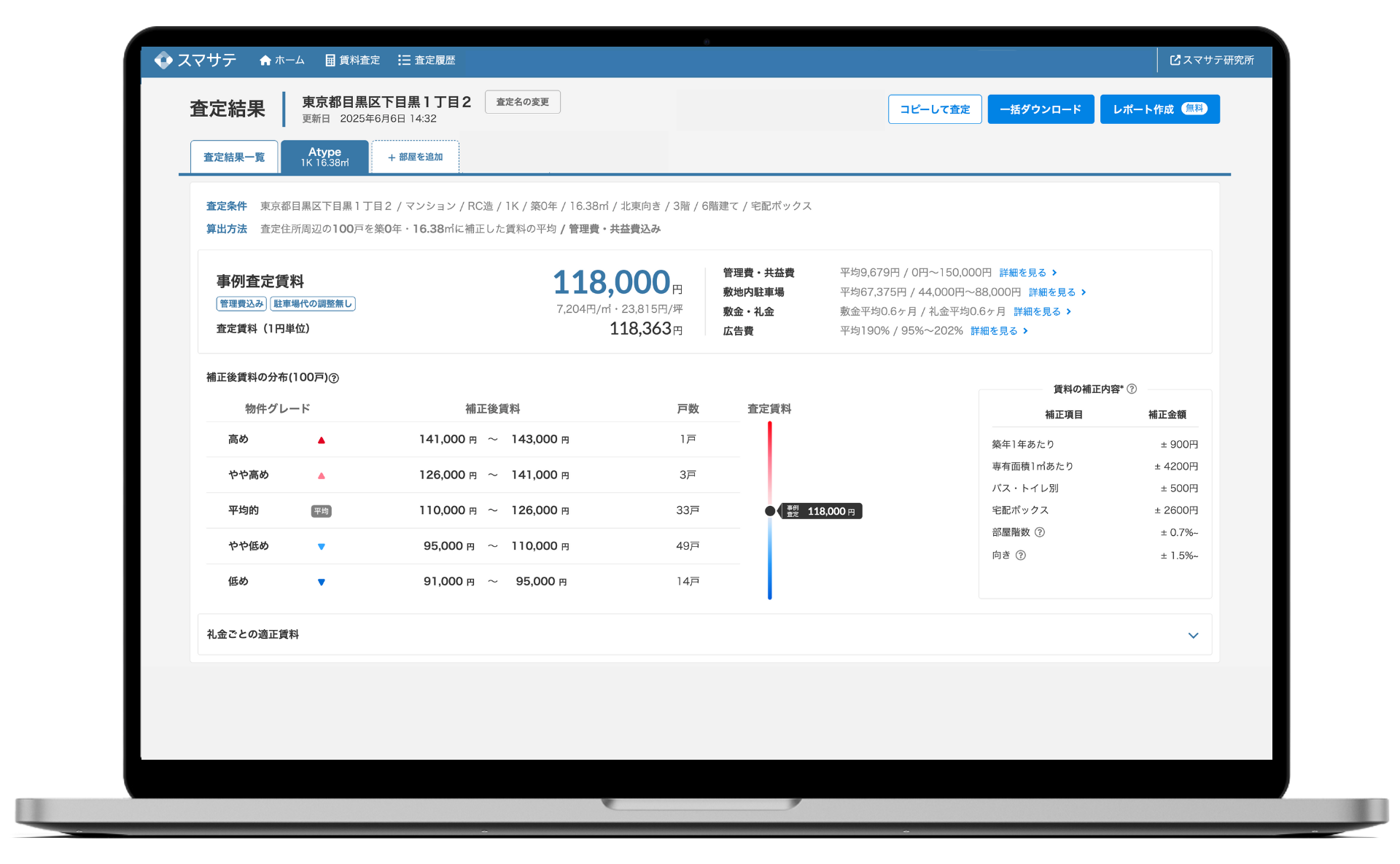
Task: Click 一括ダウンロード button
Action: (x=1040, y=109)
